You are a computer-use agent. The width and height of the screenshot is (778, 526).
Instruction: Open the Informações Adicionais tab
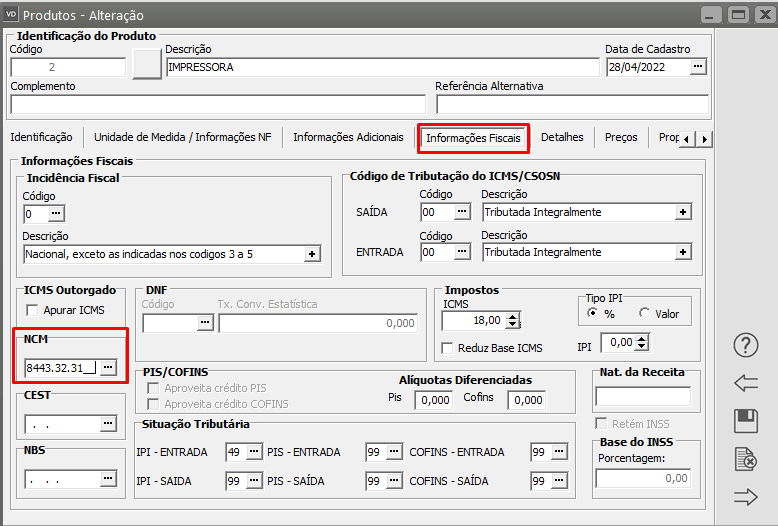(348, 137)
